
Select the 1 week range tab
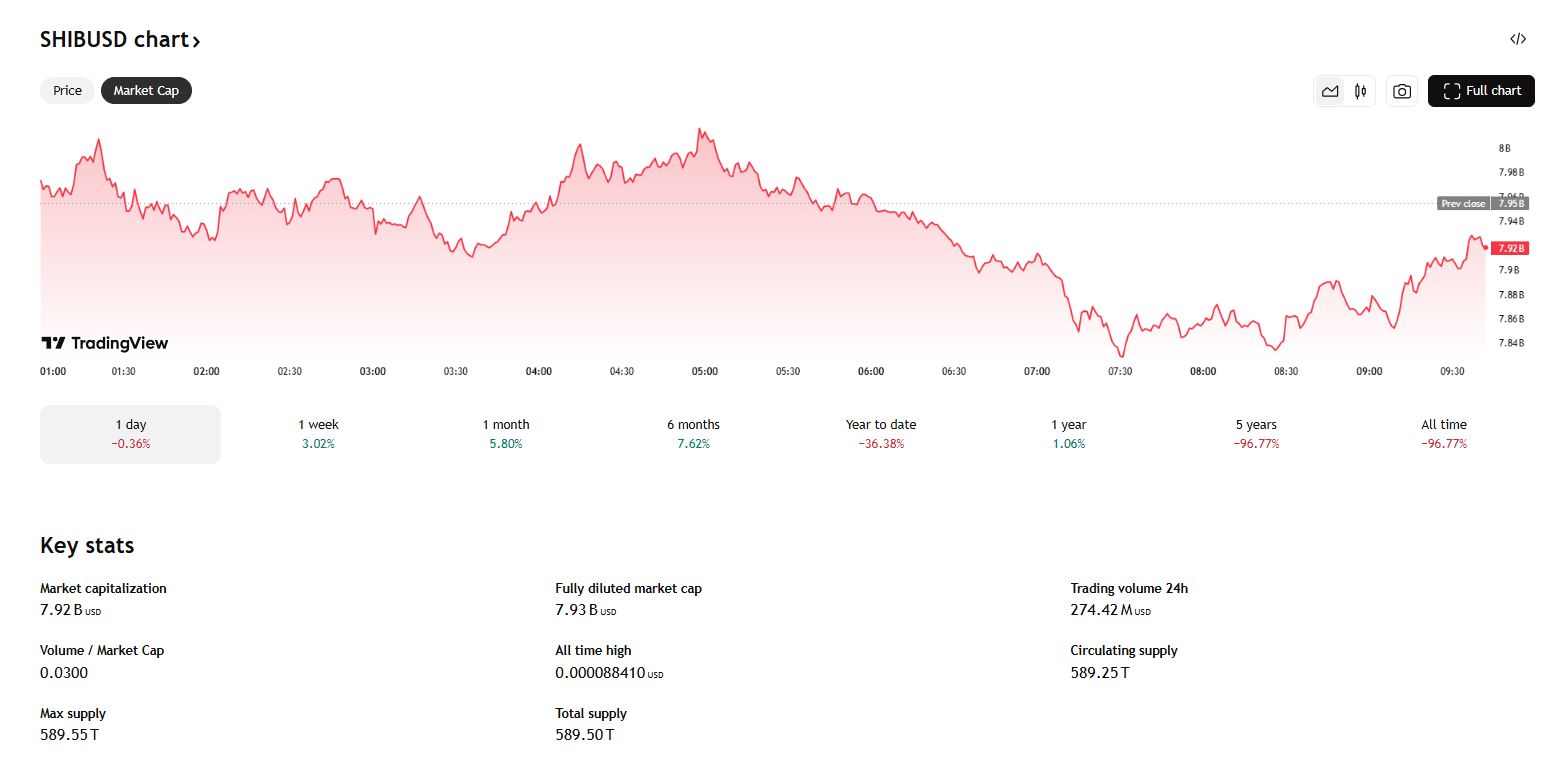[318, 434]
